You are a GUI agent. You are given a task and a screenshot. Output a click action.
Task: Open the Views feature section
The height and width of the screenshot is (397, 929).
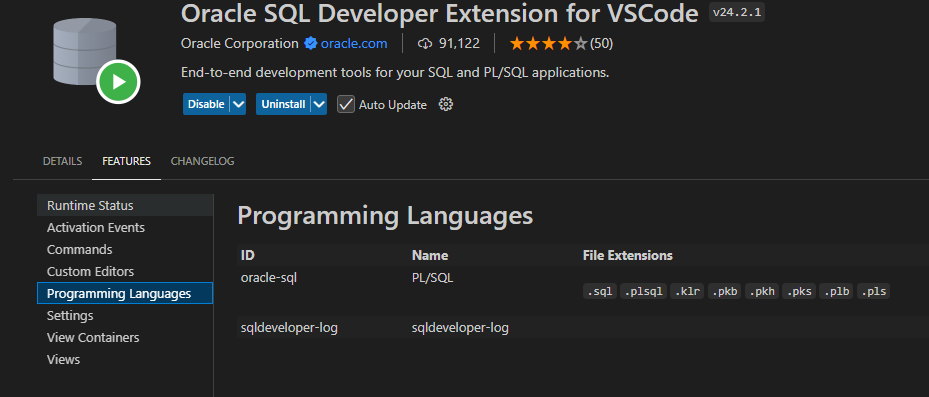pos(125,359)
